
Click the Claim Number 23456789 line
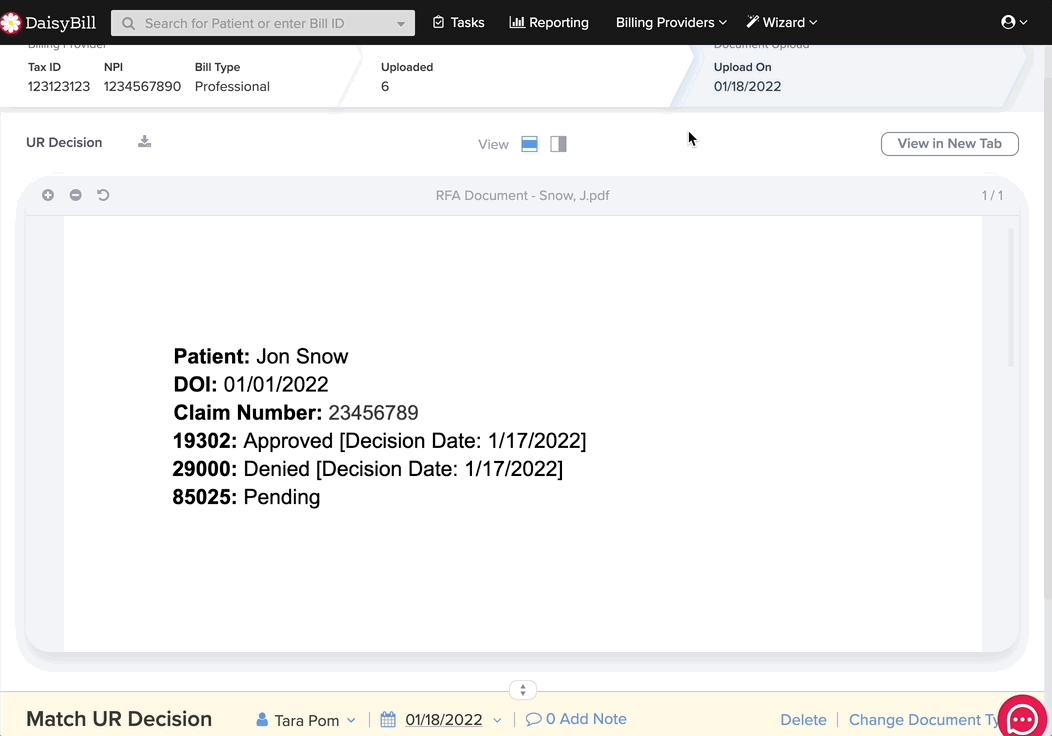[x=296, y=413]
